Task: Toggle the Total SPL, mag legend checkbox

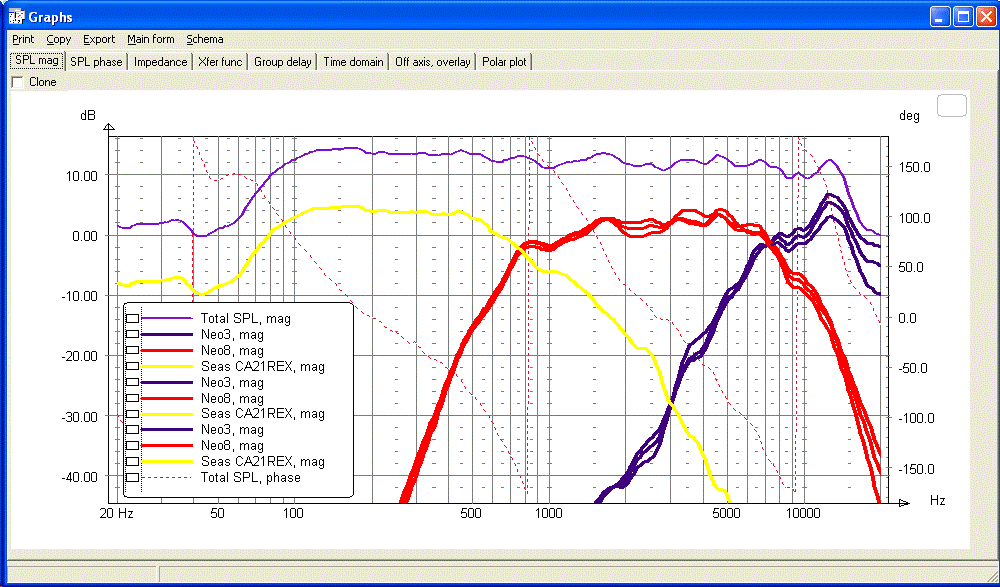Action: 133,318
